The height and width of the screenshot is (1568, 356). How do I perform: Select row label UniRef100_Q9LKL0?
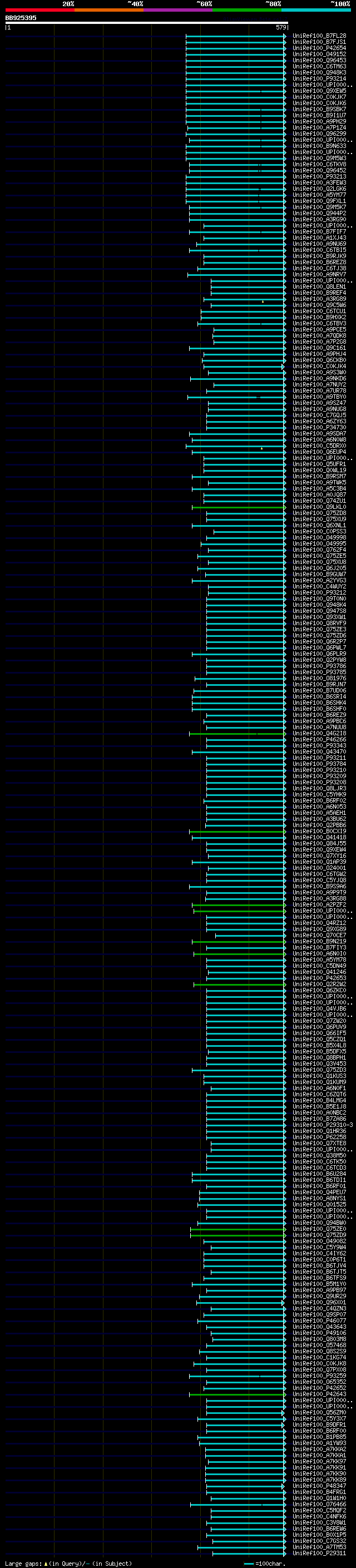(x=319, y=507)
